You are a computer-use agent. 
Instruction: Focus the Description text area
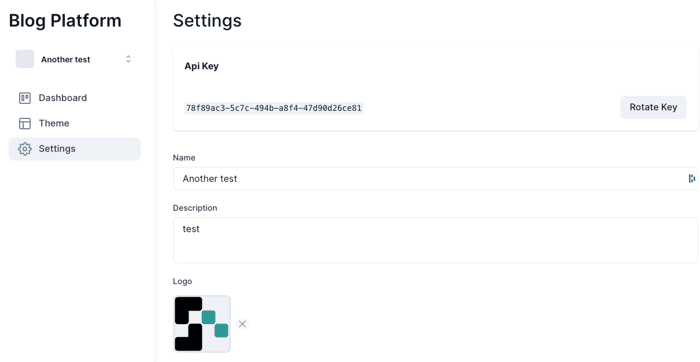(435, 240)
